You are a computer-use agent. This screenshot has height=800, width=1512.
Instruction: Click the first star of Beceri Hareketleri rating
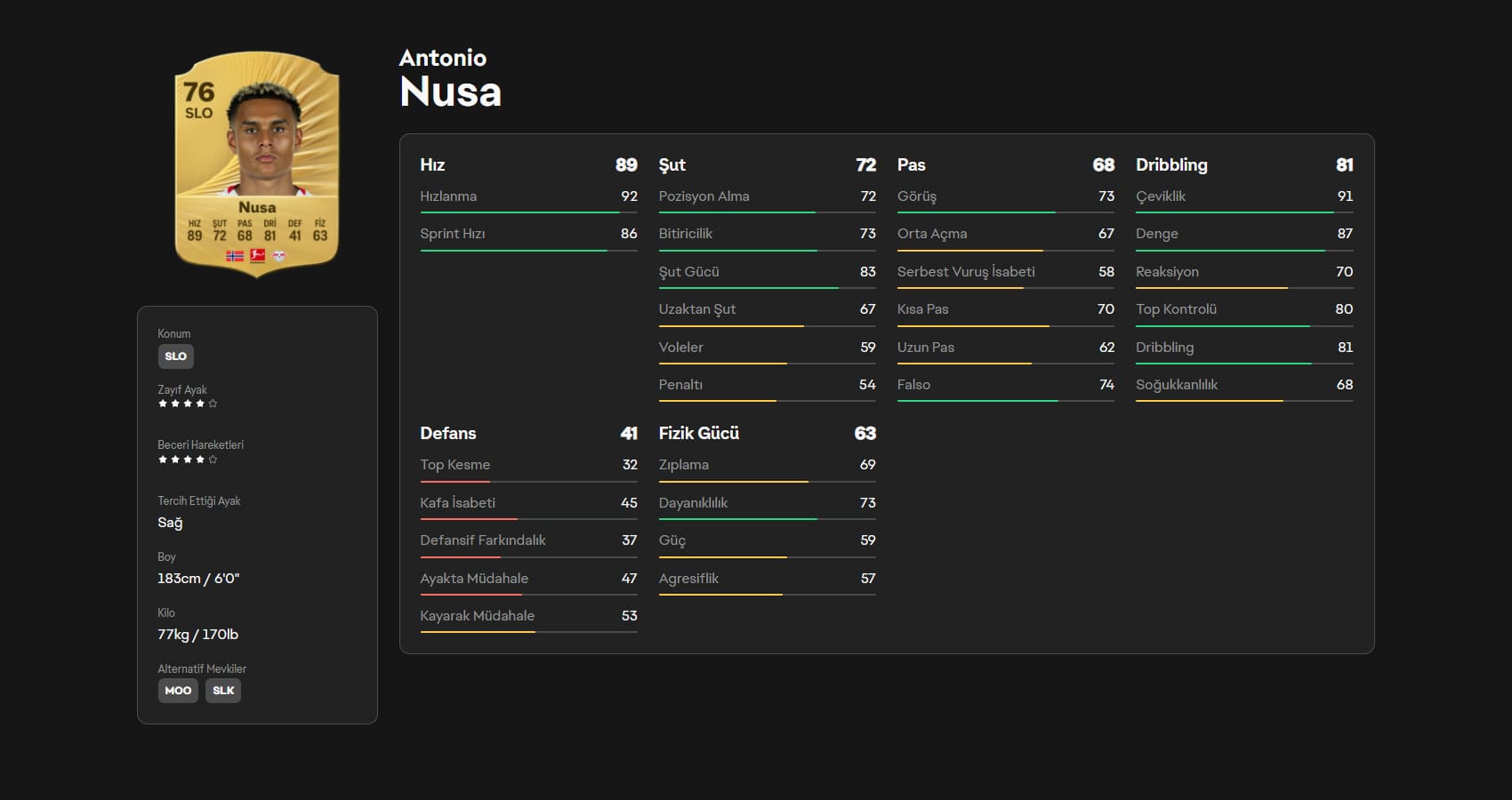point(163,460)
